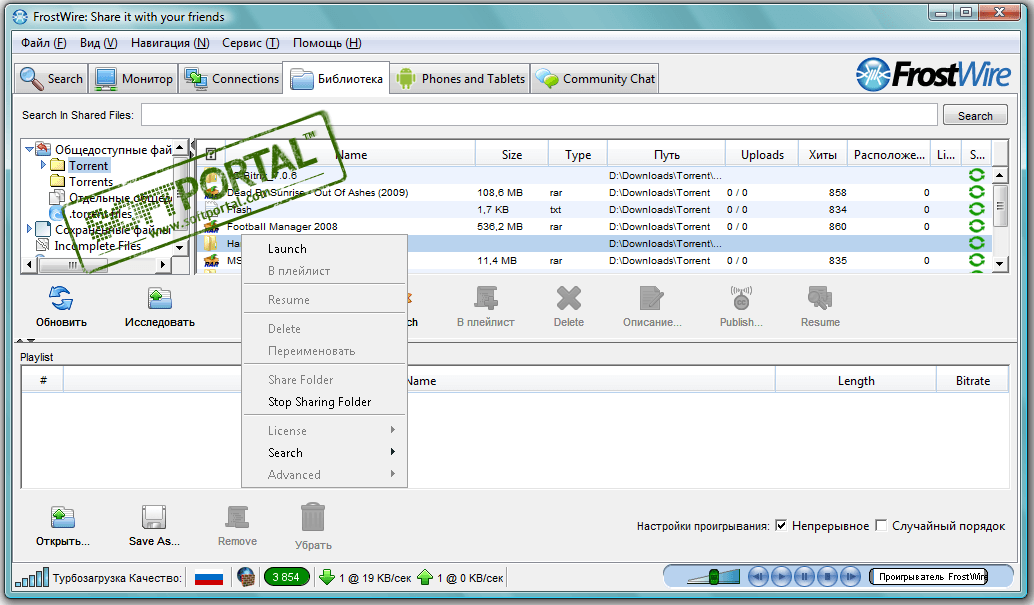Open the Сервис menu
This screenshot has height=605, width=1034.
(x=251, y=43)
